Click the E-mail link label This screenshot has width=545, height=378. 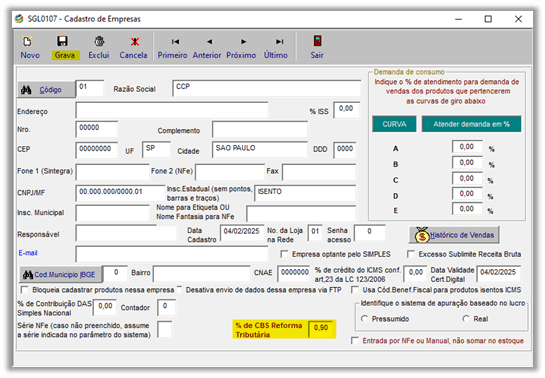point(28,253)
